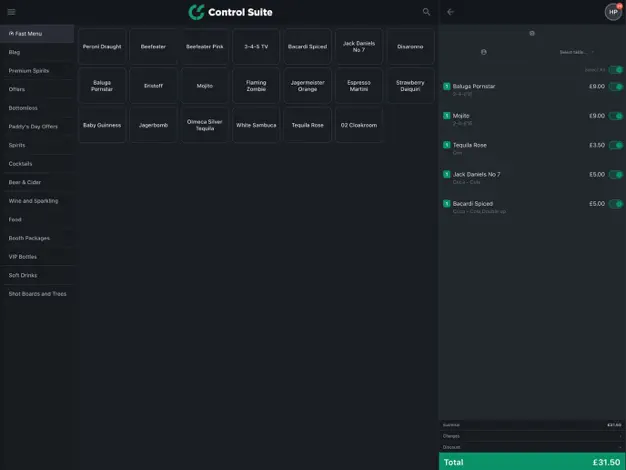
Task: Toggle the Jack Daniels No 7 line switch
Action: click(x=616, y=175)
